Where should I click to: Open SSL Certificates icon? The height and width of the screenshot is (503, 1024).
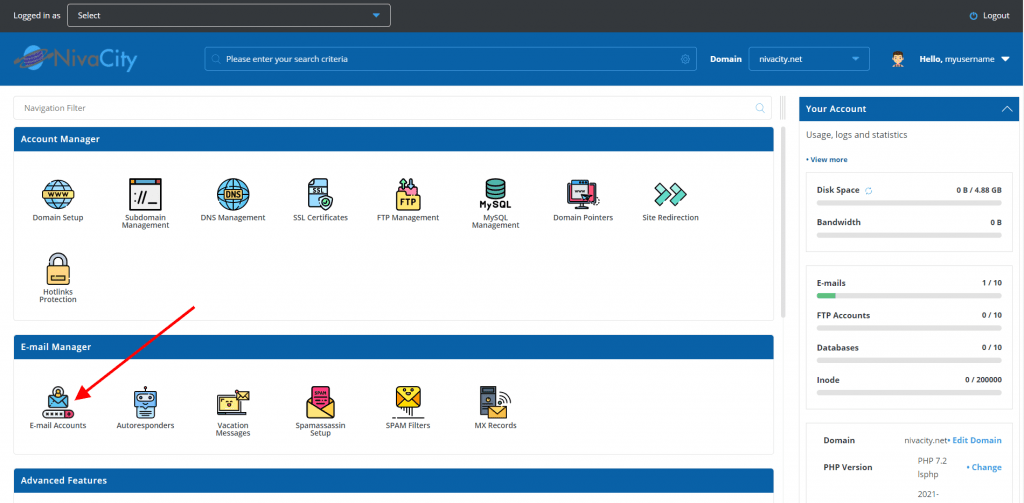(x=321, y=194)
